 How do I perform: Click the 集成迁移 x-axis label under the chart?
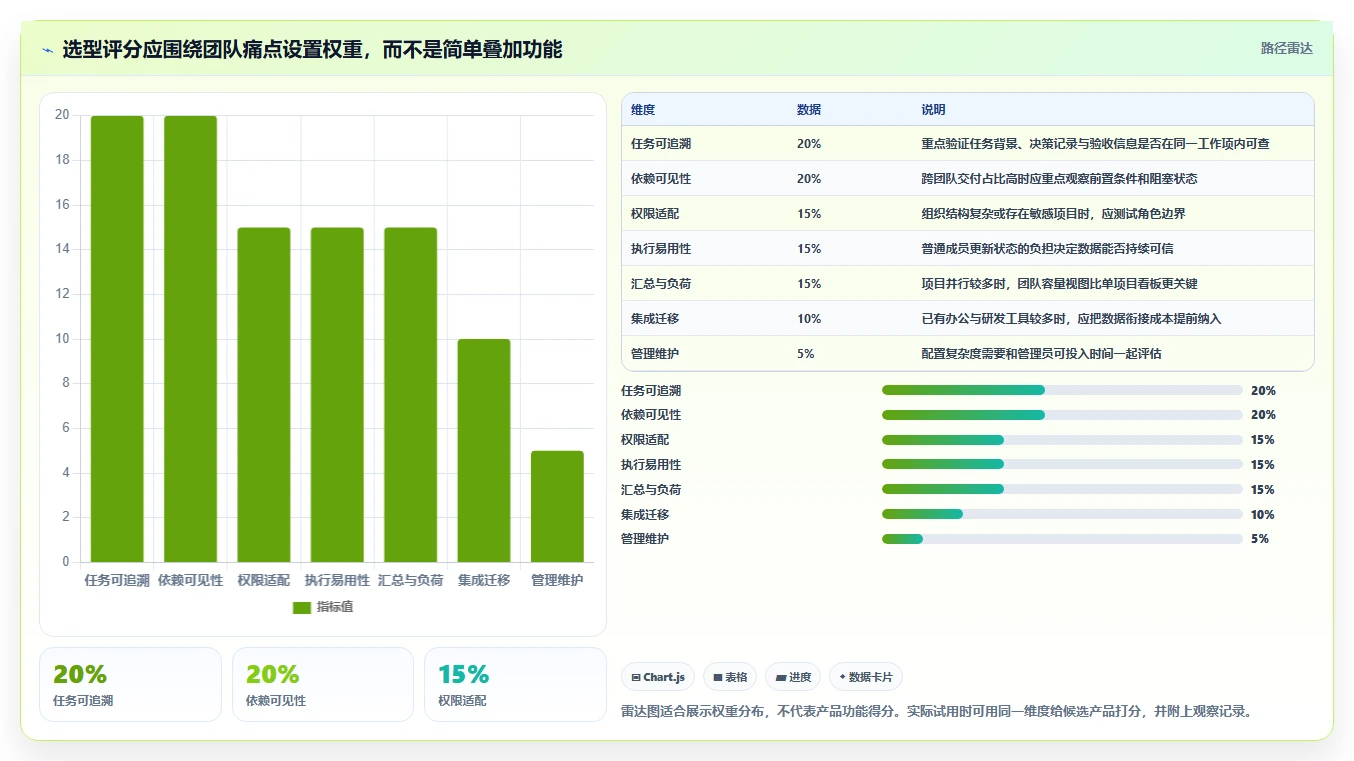[x=484, y=580]
